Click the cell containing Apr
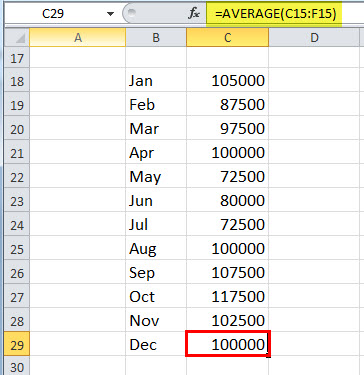 [156, 152]
